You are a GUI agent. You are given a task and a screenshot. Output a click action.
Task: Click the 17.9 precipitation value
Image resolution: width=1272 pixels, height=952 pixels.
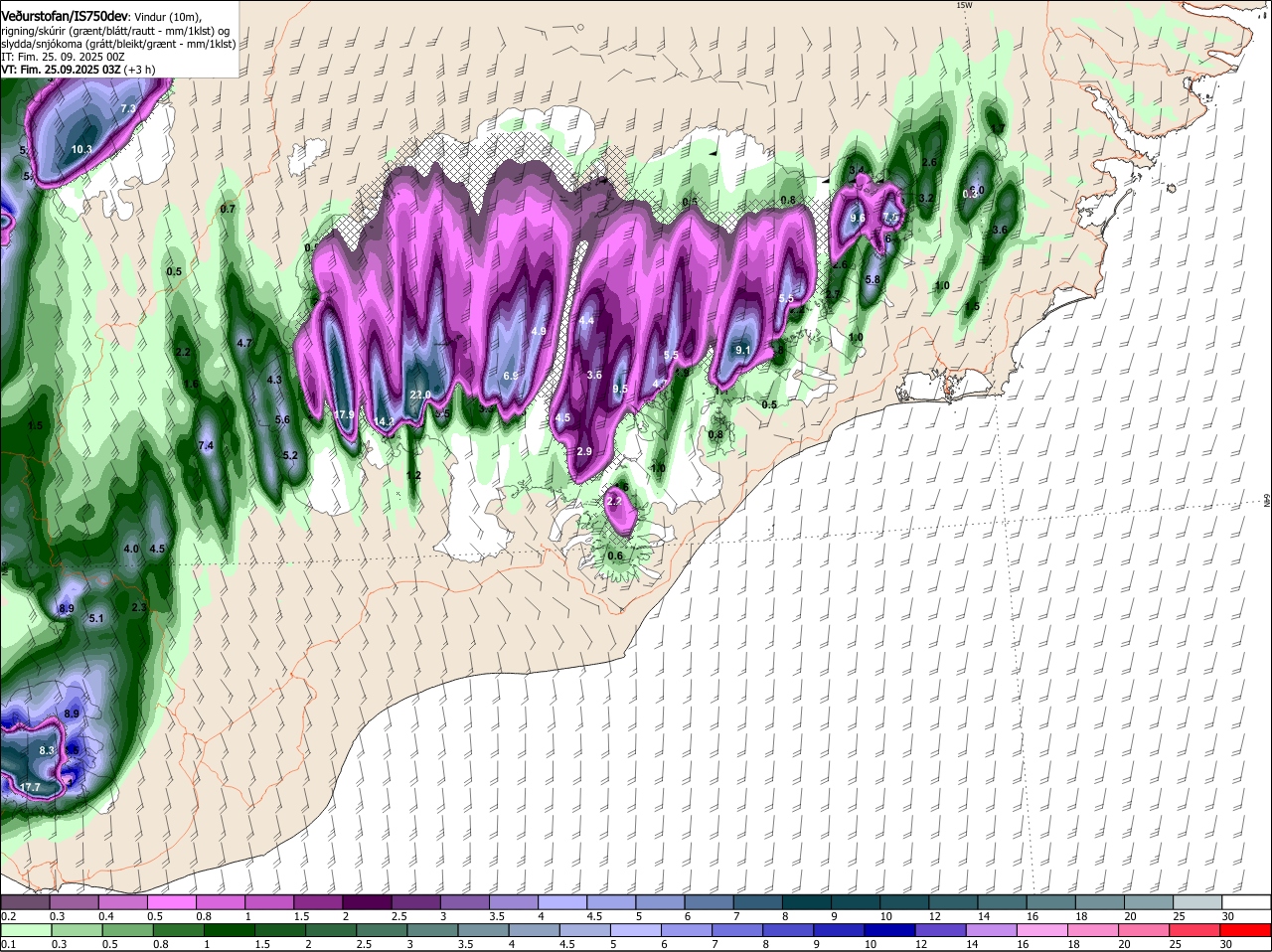(344, 414)
